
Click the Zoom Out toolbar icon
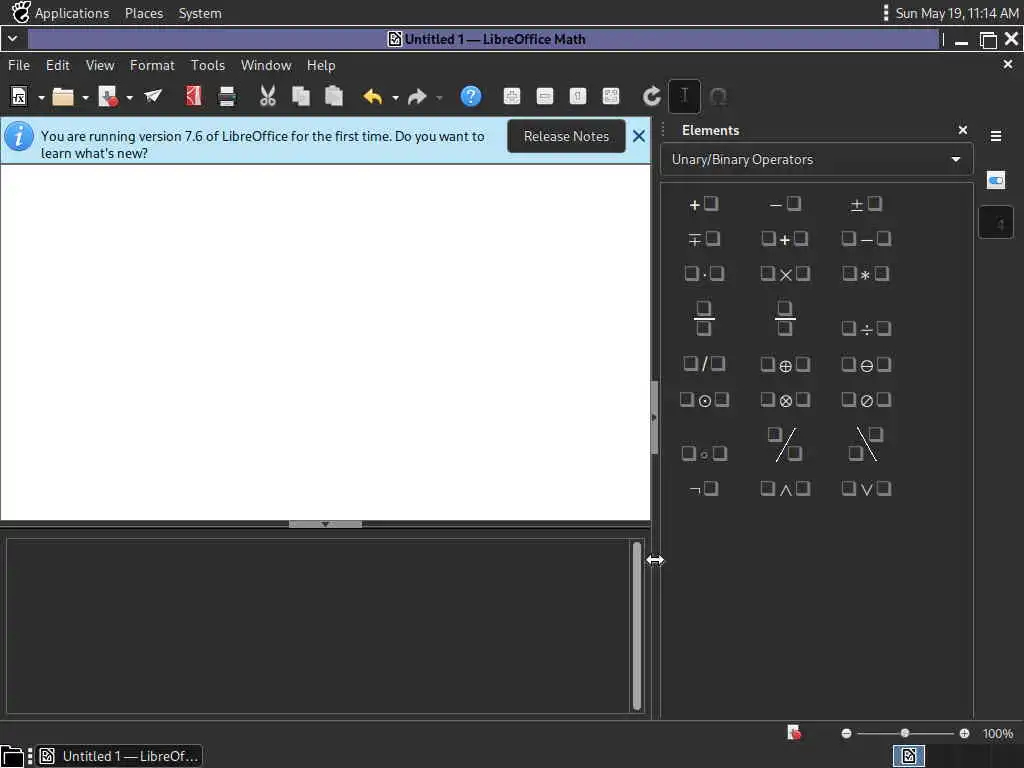(x=545, y=97)
